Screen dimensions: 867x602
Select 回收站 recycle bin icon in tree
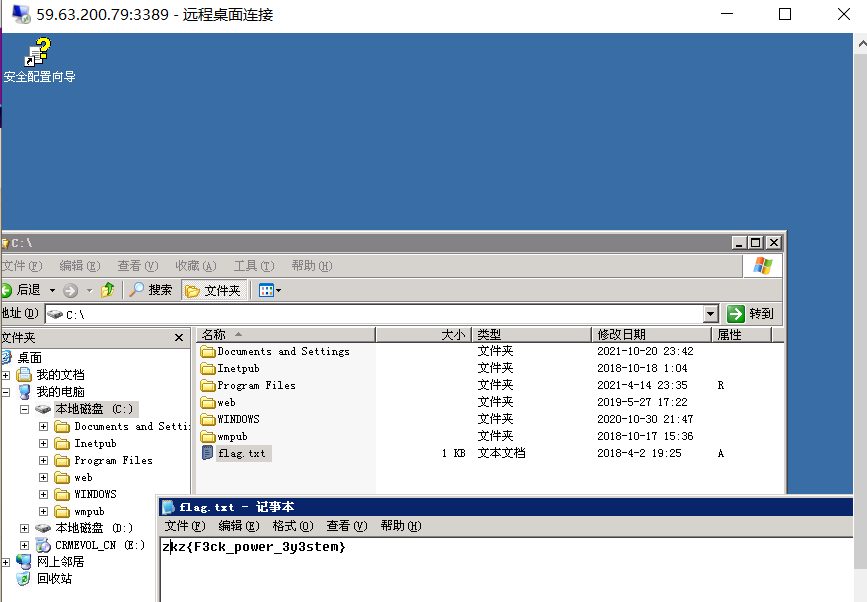[x=24, y=579]
